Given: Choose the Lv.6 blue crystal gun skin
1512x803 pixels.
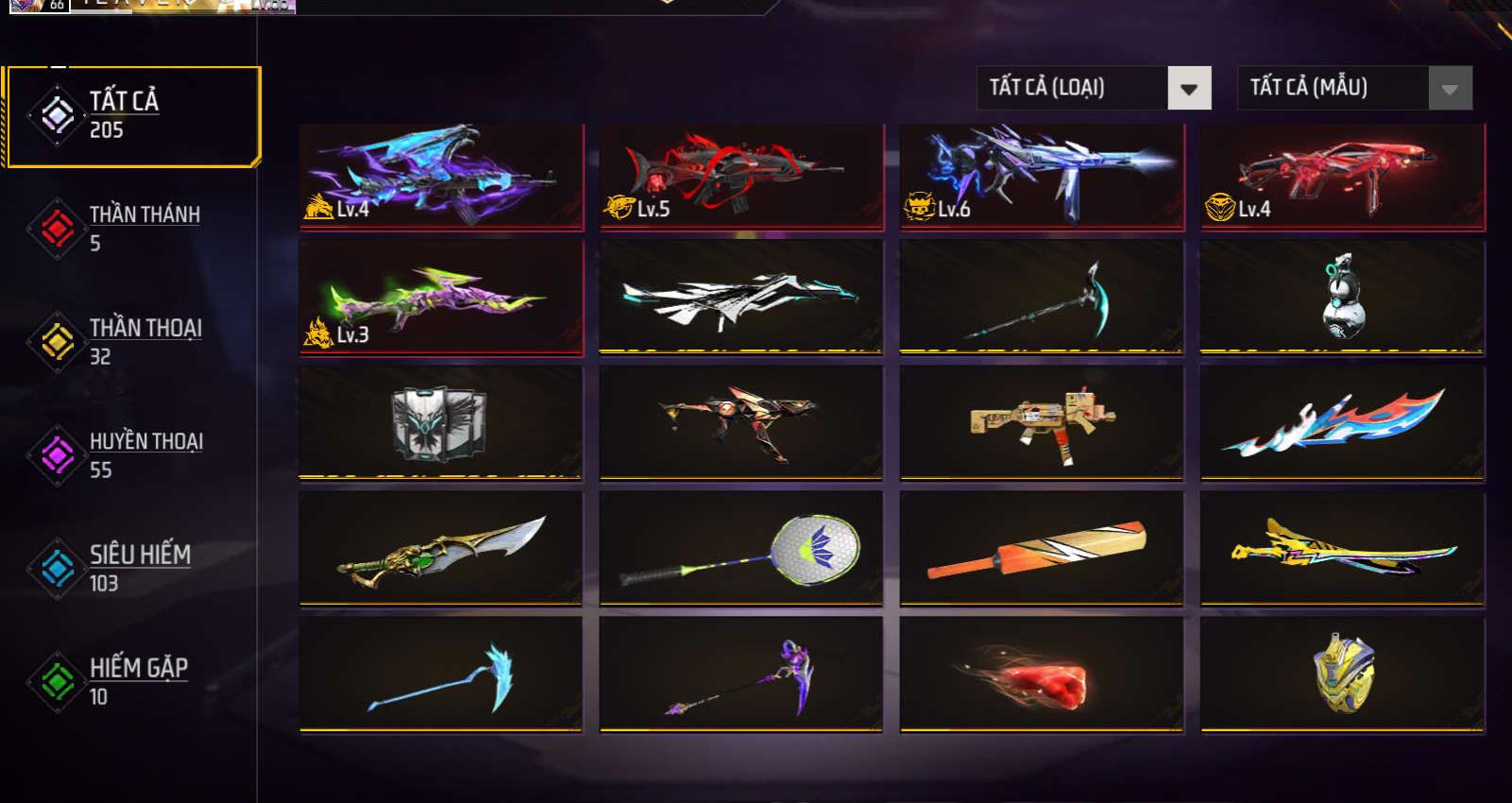Looking at the screenshot, I should [1042, 177].
